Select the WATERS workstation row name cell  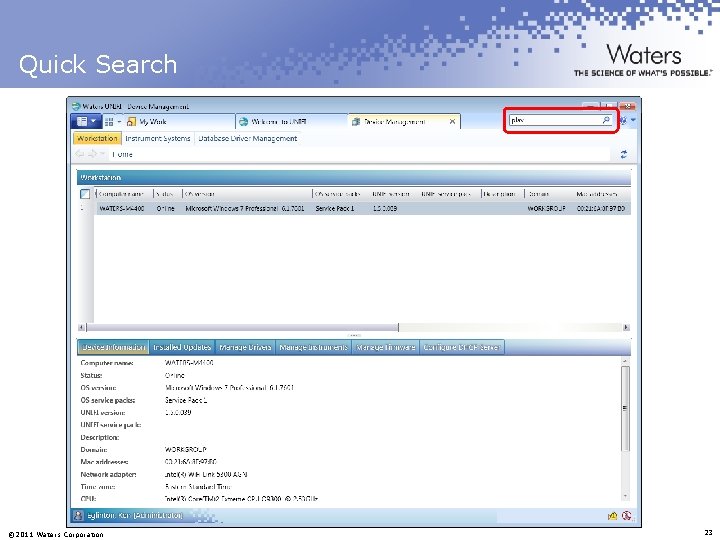coord(122,208)
